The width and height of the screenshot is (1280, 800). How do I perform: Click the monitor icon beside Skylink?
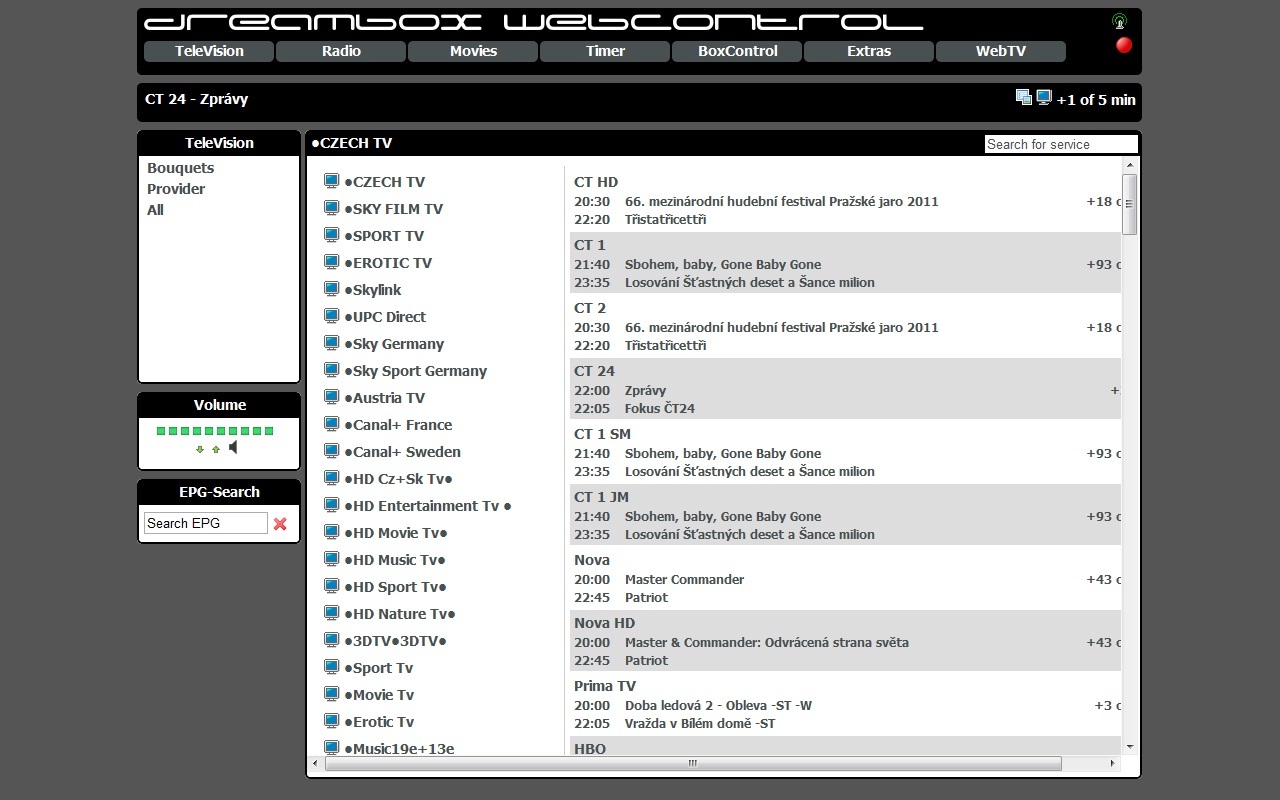click(x=332, y=289)
